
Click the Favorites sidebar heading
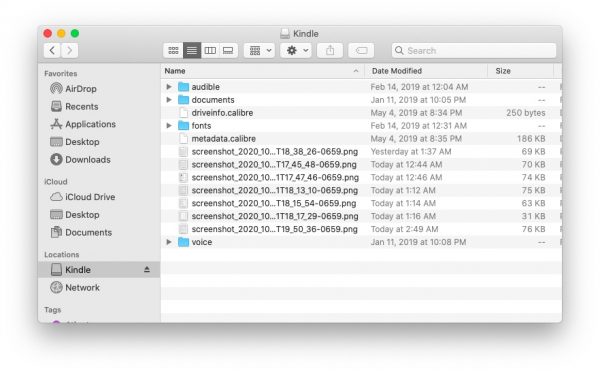pos(60,73)
